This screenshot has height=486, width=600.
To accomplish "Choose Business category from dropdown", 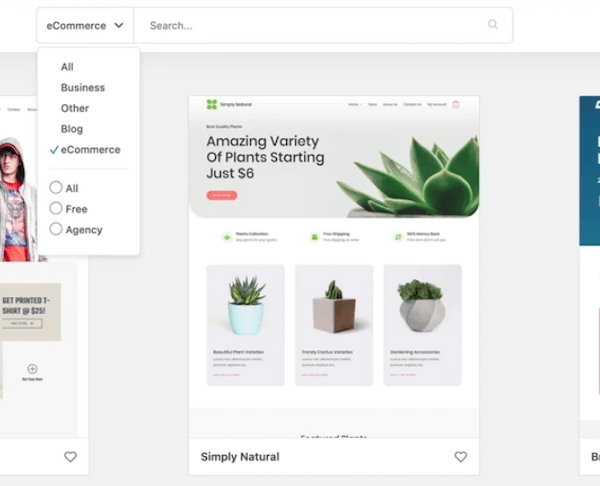I will [82, 88].
